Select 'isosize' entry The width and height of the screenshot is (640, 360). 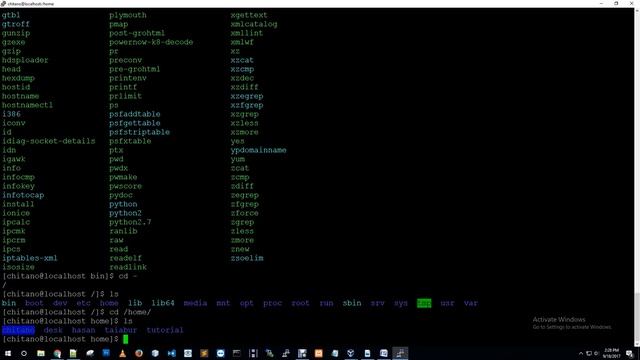point(18,267)
